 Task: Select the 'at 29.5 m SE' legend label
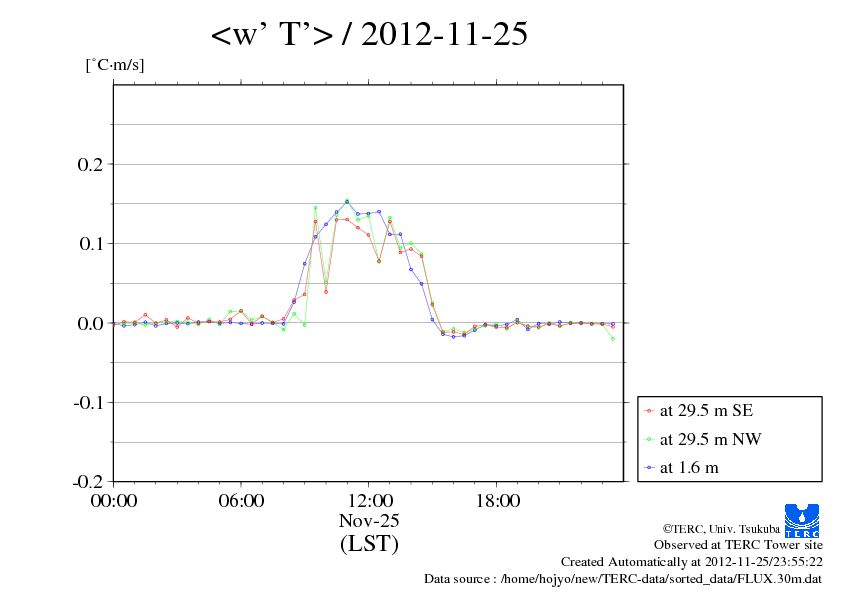click(x=709, y=410)
